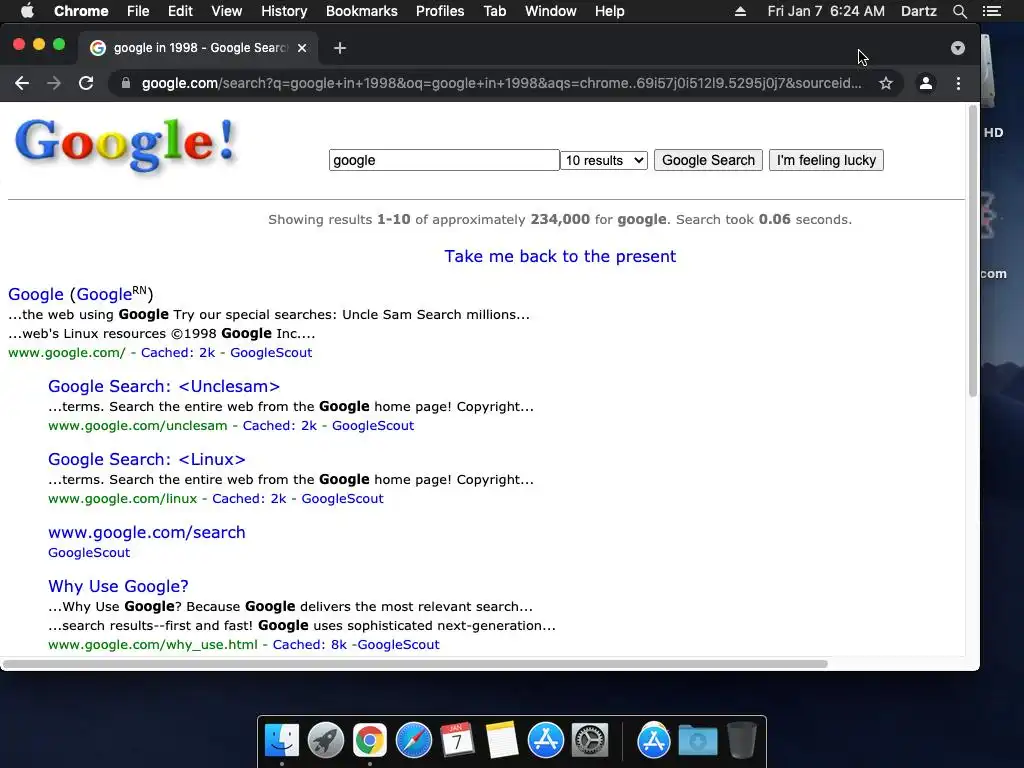
Task: Open 'Google Search: <Unclesam>' result
Action: tap(164, 386)
